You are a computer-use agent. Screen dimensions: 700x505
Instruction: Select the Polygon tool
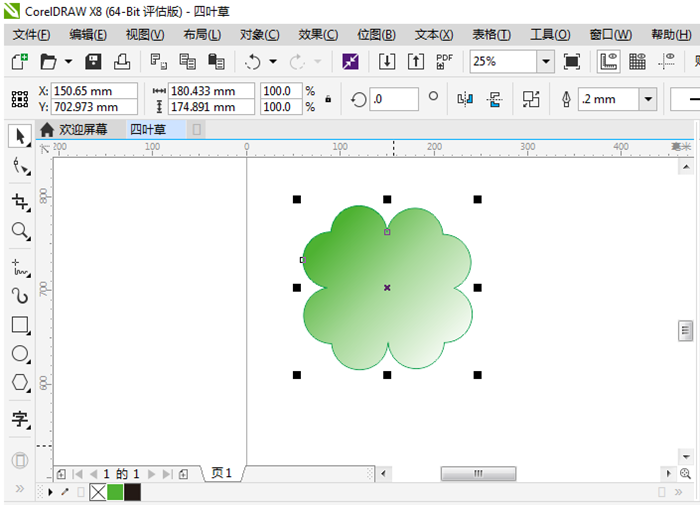click(19, 383)
